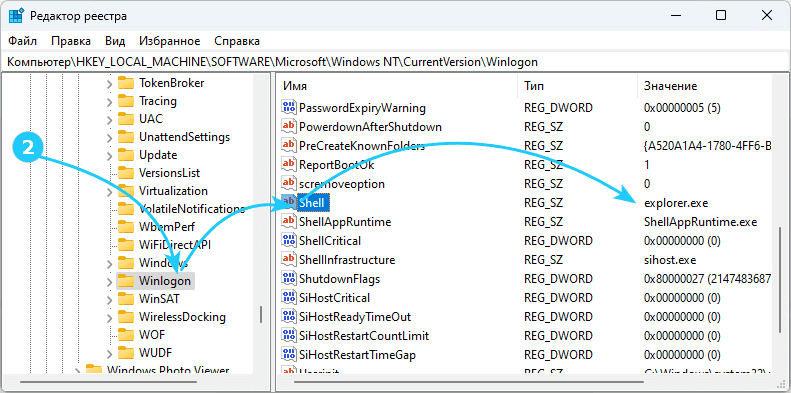Image resolution: width=791 pixels, height=393 pixels.
Task: Select the ShellInfrastructure string icon
Action: (x=289, y=260)
